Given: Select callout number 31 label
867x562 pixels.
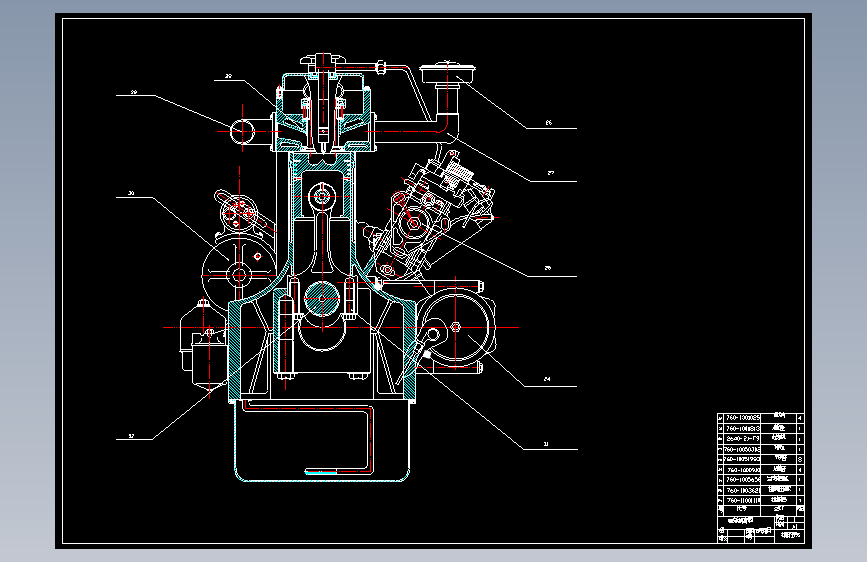Looking at the screenshot, I should point(546,444).
